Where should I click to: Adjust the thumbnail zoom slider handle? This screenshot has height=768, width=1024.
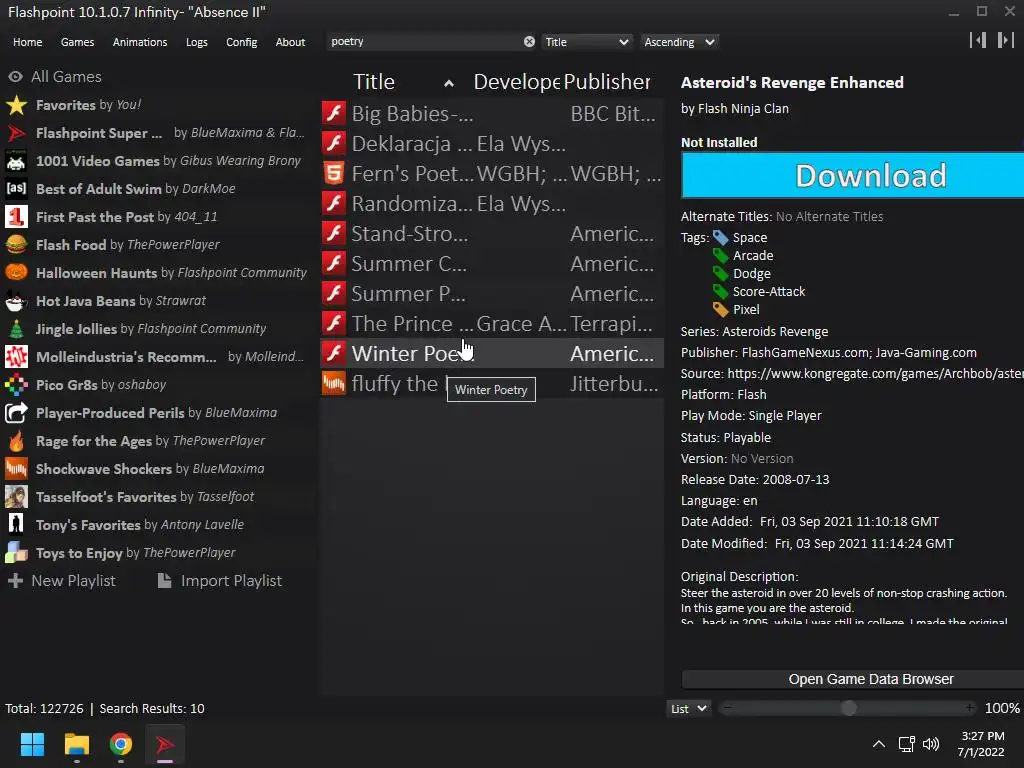848,709
